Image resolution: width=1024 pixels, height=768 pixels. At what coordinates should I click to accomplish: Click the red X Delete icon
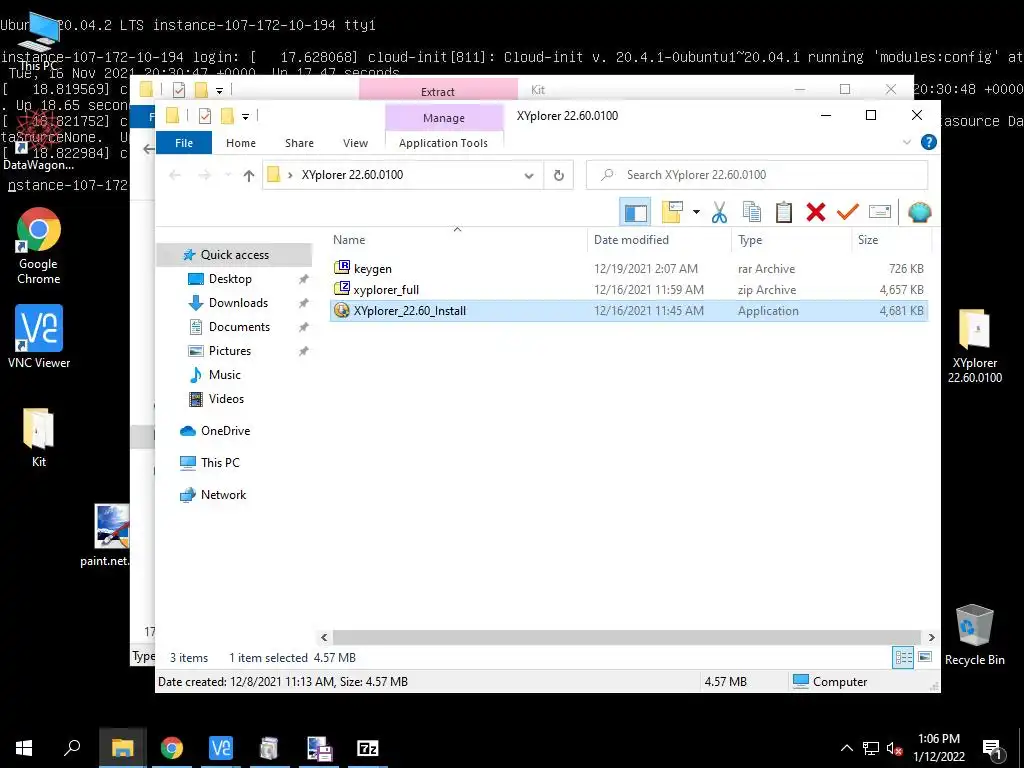point(816,212)
